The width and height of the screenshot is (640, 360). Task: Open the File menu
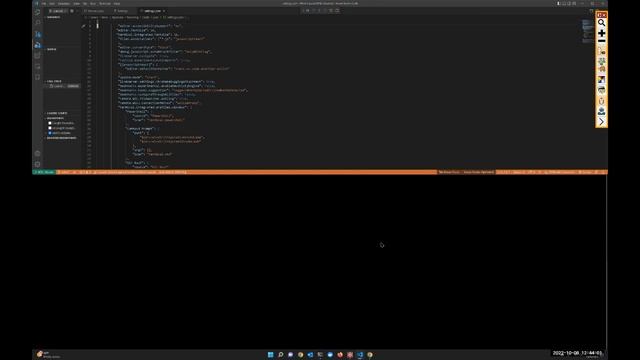click(44, 4)
